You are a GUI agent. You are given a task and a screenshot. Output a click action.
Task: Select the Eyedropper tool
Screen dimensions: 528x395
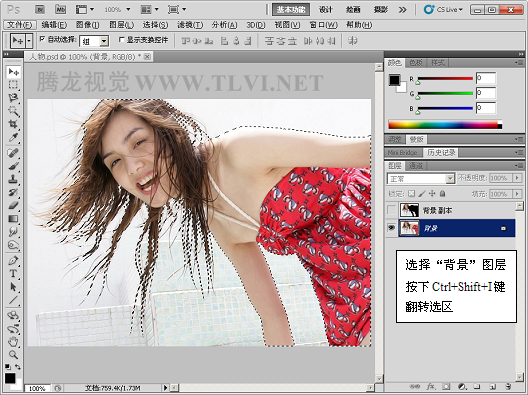13,137
